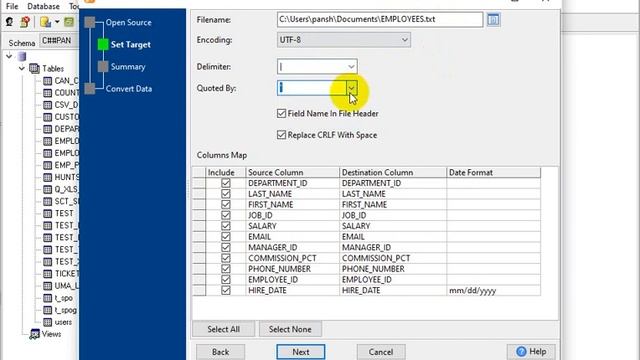
Task: Click the table icon next to Q_XLS
Action: click(47, 189)
